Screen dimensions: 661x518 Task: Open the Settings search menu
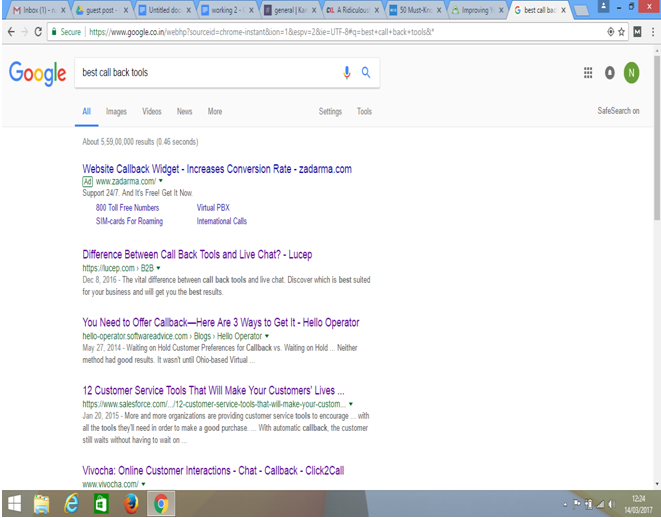click(330, 112)
